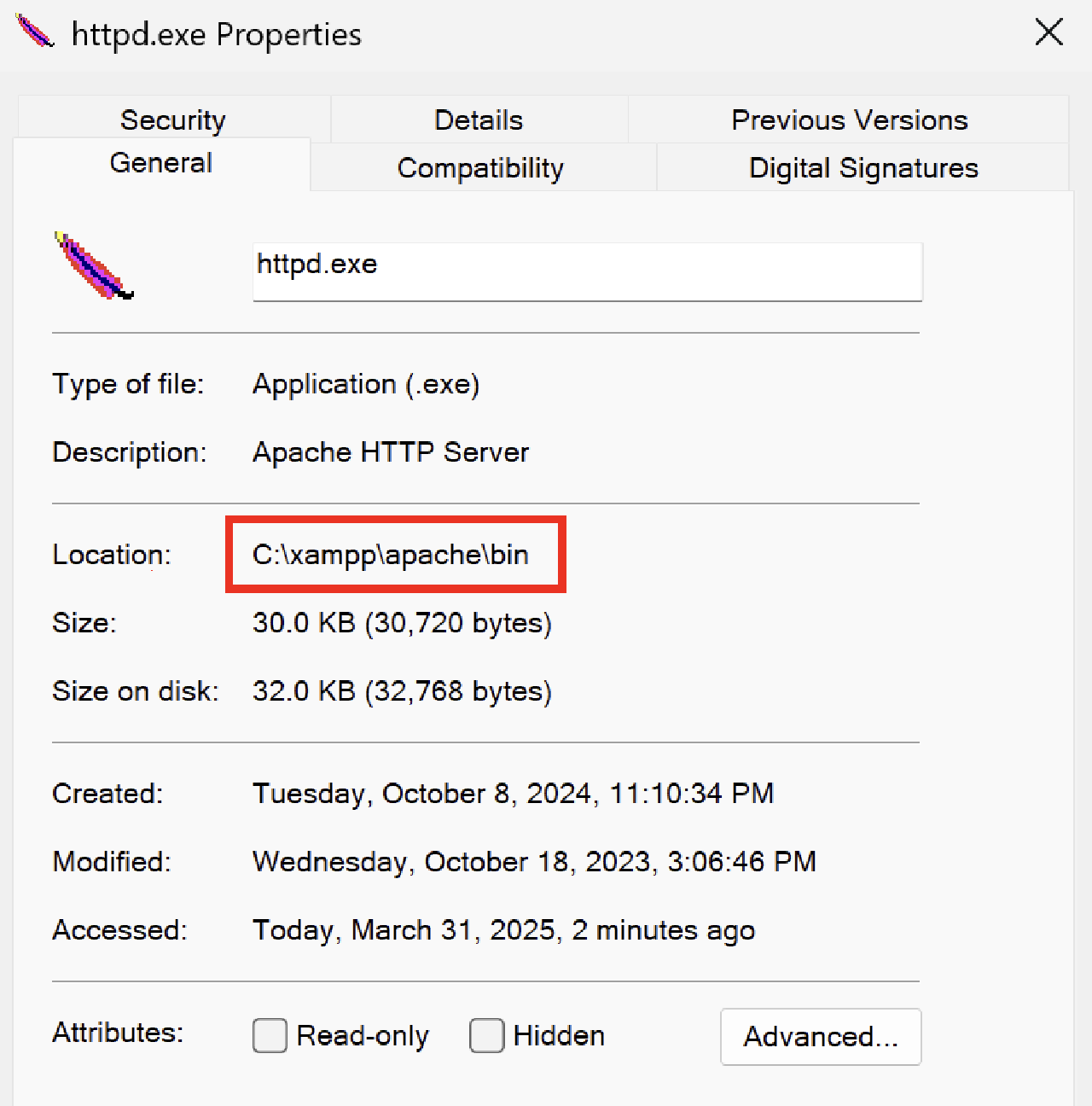The width and height of the screenshot is (1092, 1106).
Task: Close the httpd.exe Properties dialog
Action: click(x=1048, y=33)
